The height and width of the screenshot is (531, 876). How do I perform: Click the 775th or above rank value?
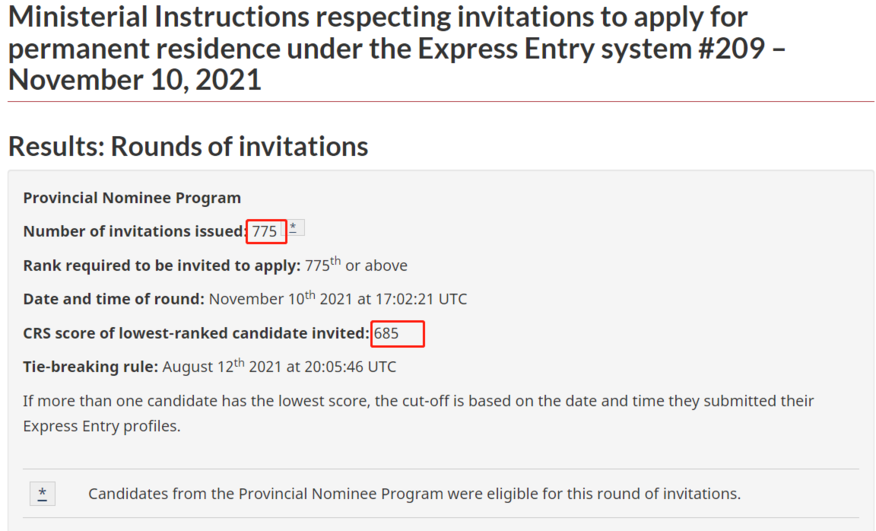pos(356,264)
